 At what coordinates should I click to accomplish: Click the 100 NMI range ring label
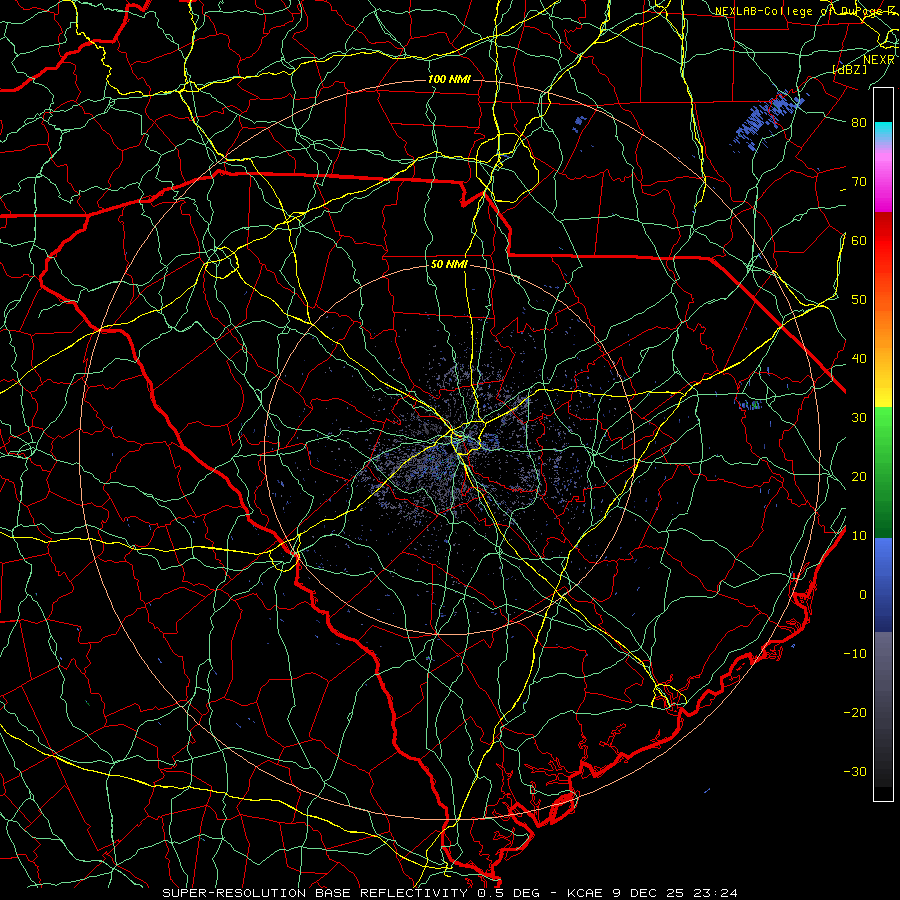[x=449, y=79]
